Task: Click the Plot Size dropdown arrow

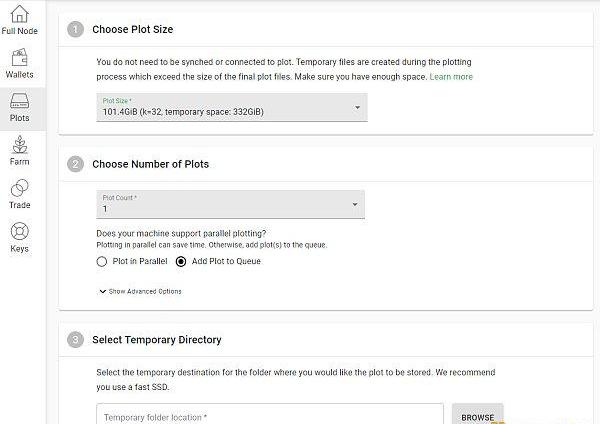Action: coord(357,108)
